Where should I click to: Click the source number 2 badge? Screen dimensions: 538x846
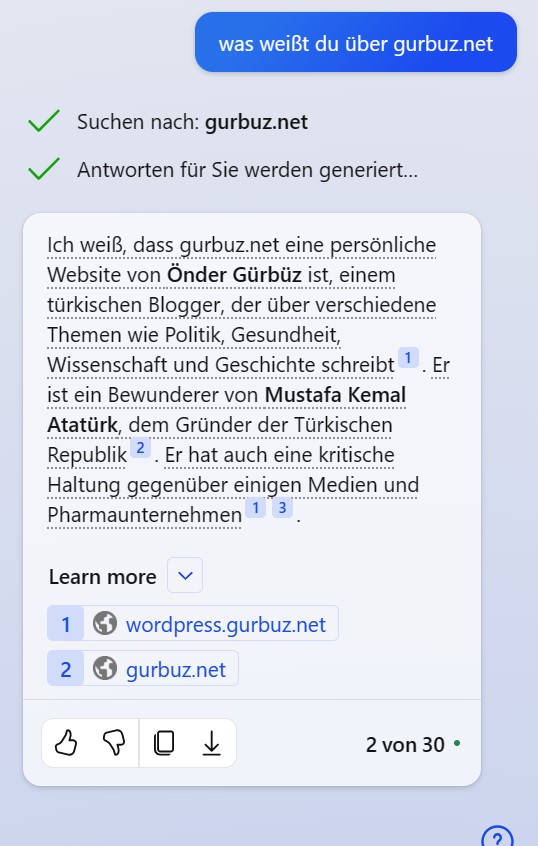coord(65,668)
